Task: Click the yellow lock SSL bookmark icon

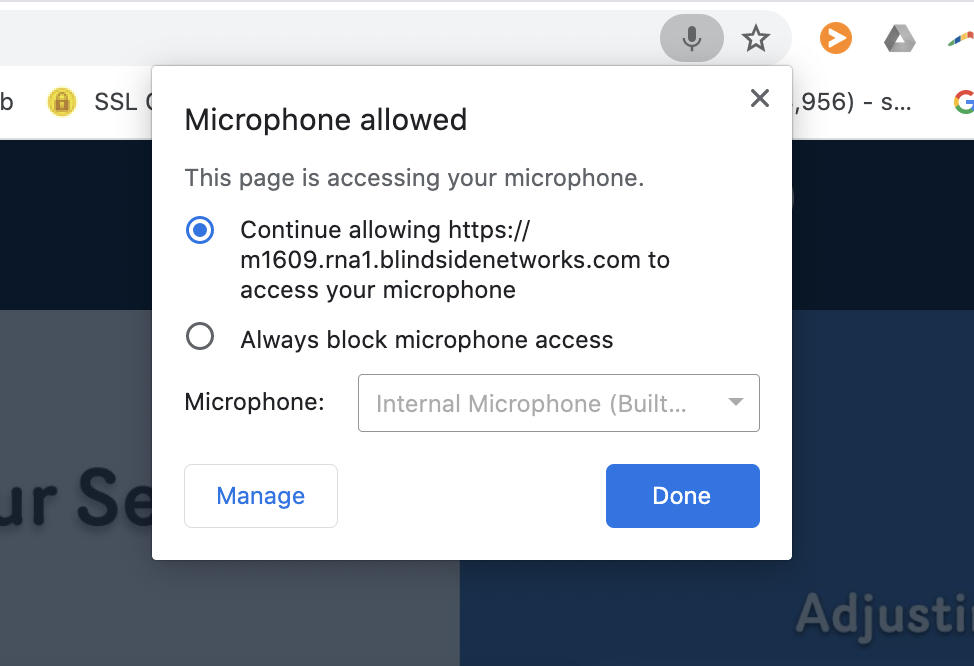Action: point(62,102)
